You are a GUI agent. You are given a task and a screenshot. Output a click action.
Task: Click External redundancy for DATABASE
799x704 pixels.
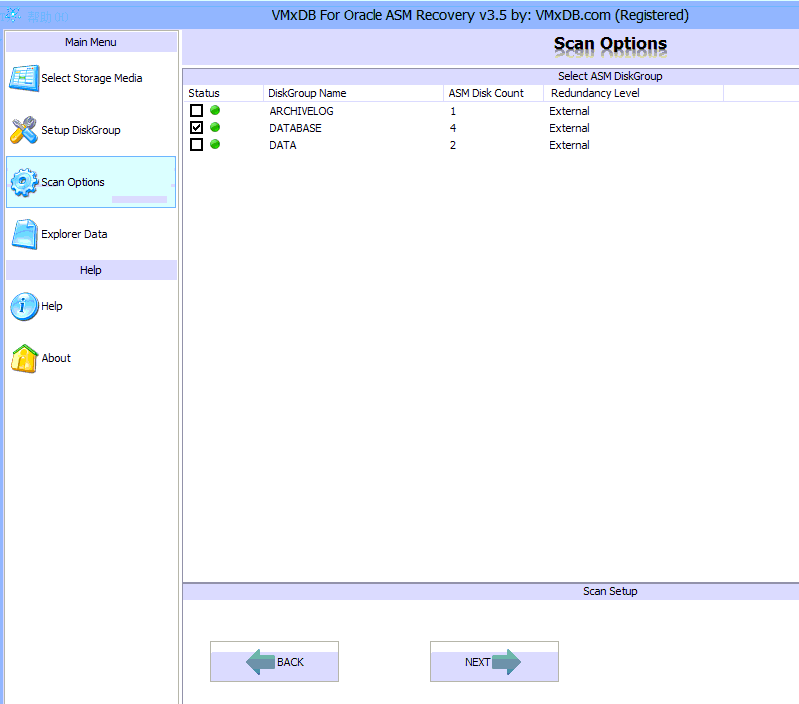(569, 128)
